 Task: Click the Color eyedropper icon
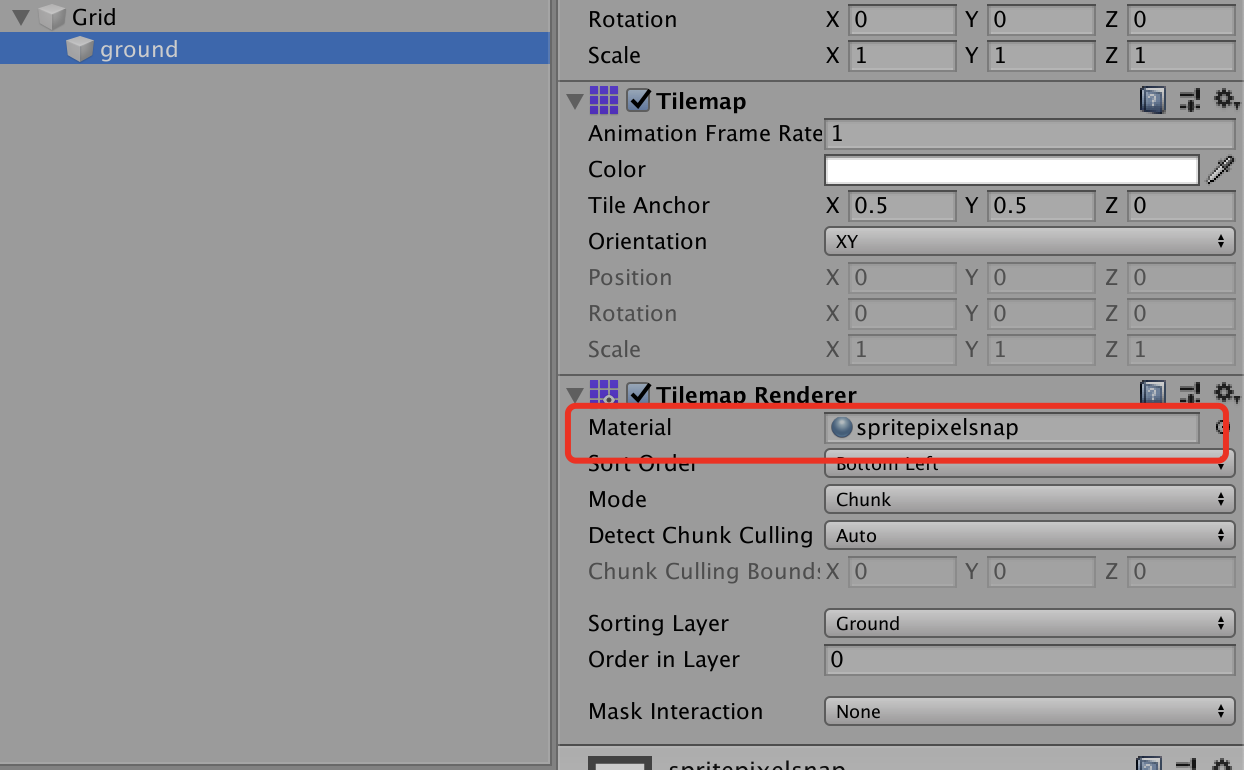click(1221, 169)
